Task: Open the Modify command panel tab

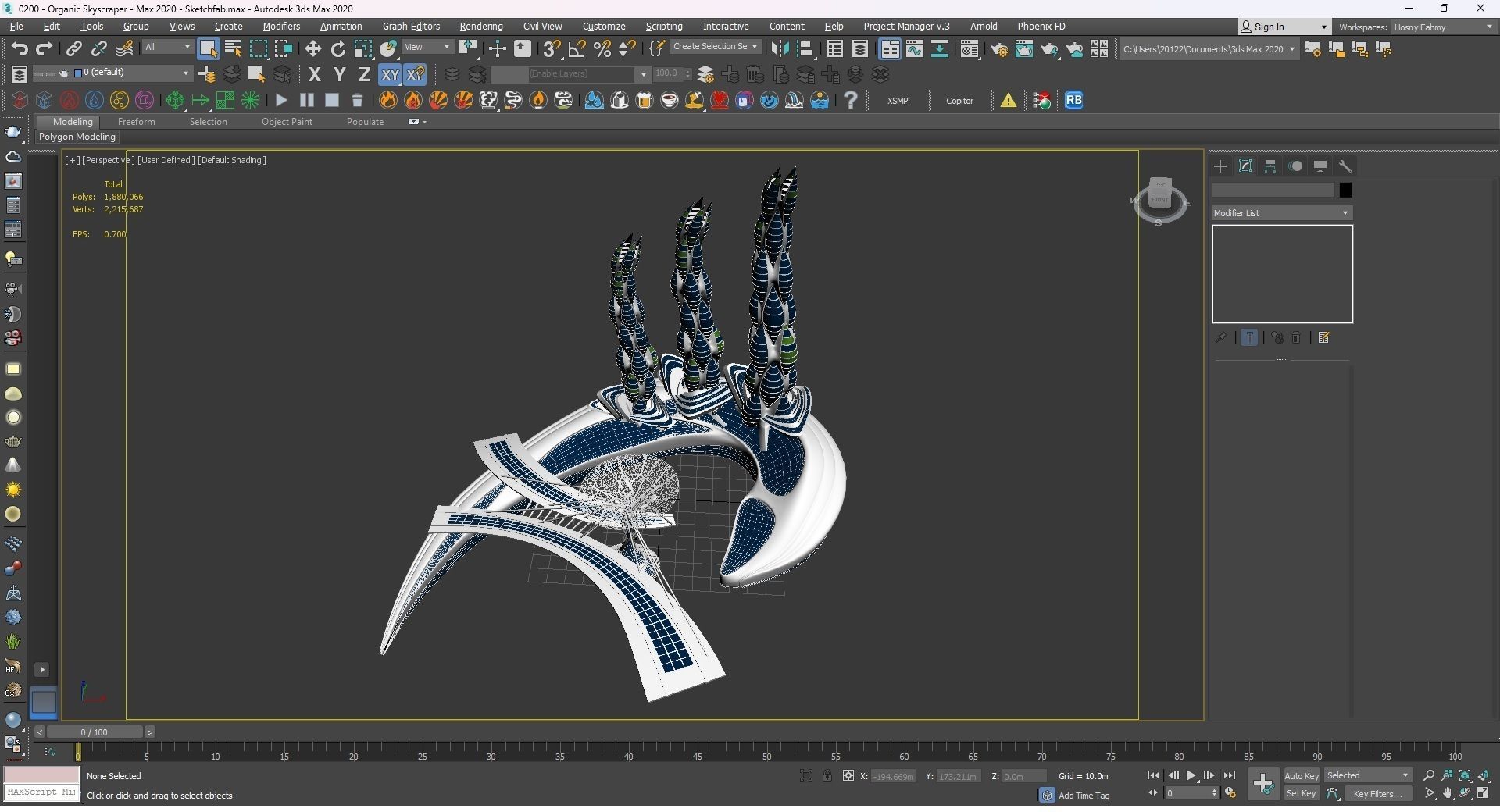Action: click(x=1245, y=166)
